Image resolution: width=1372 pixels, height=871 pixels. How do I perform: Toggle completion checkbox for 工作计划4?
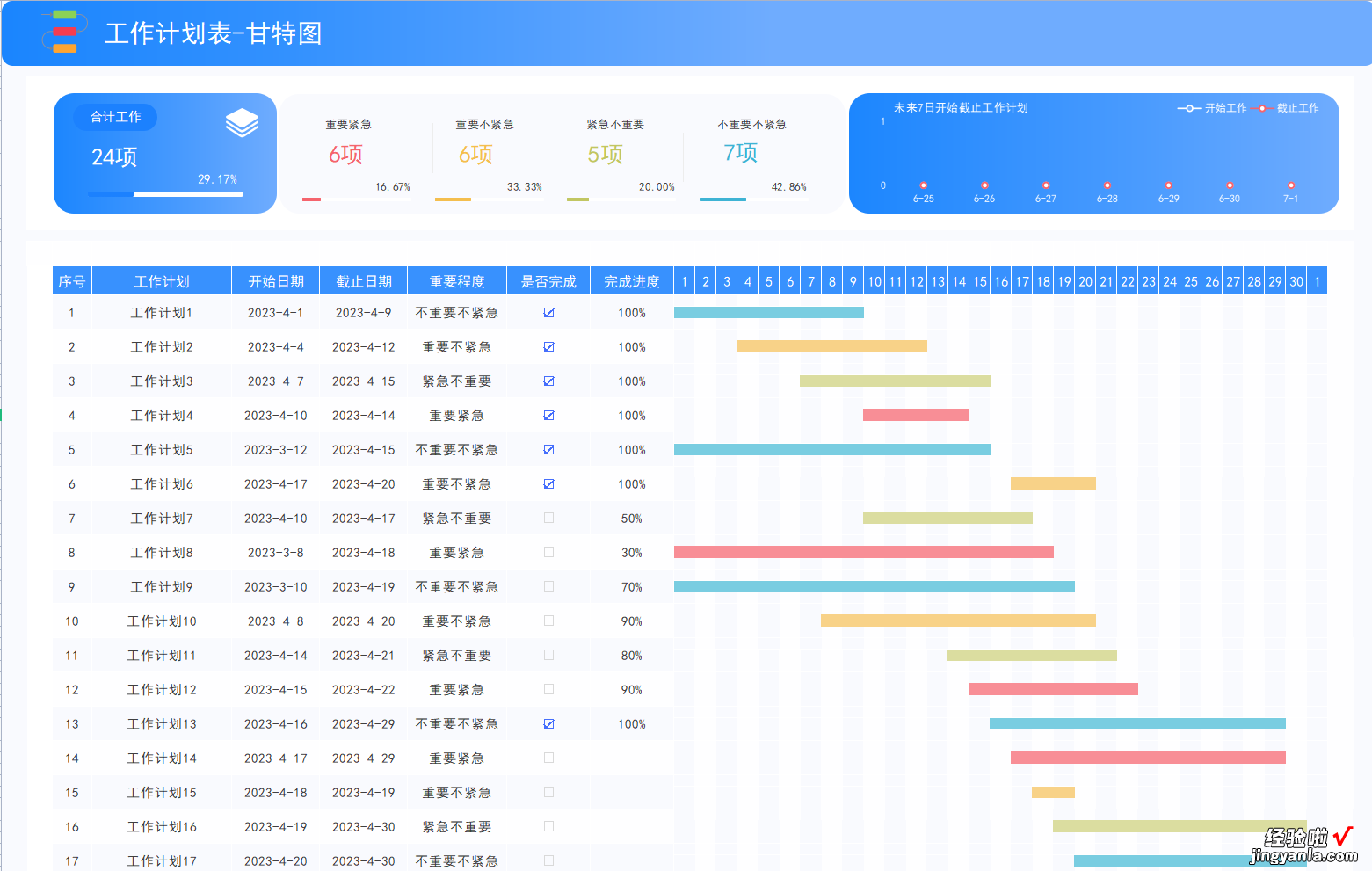click(548, 416)
